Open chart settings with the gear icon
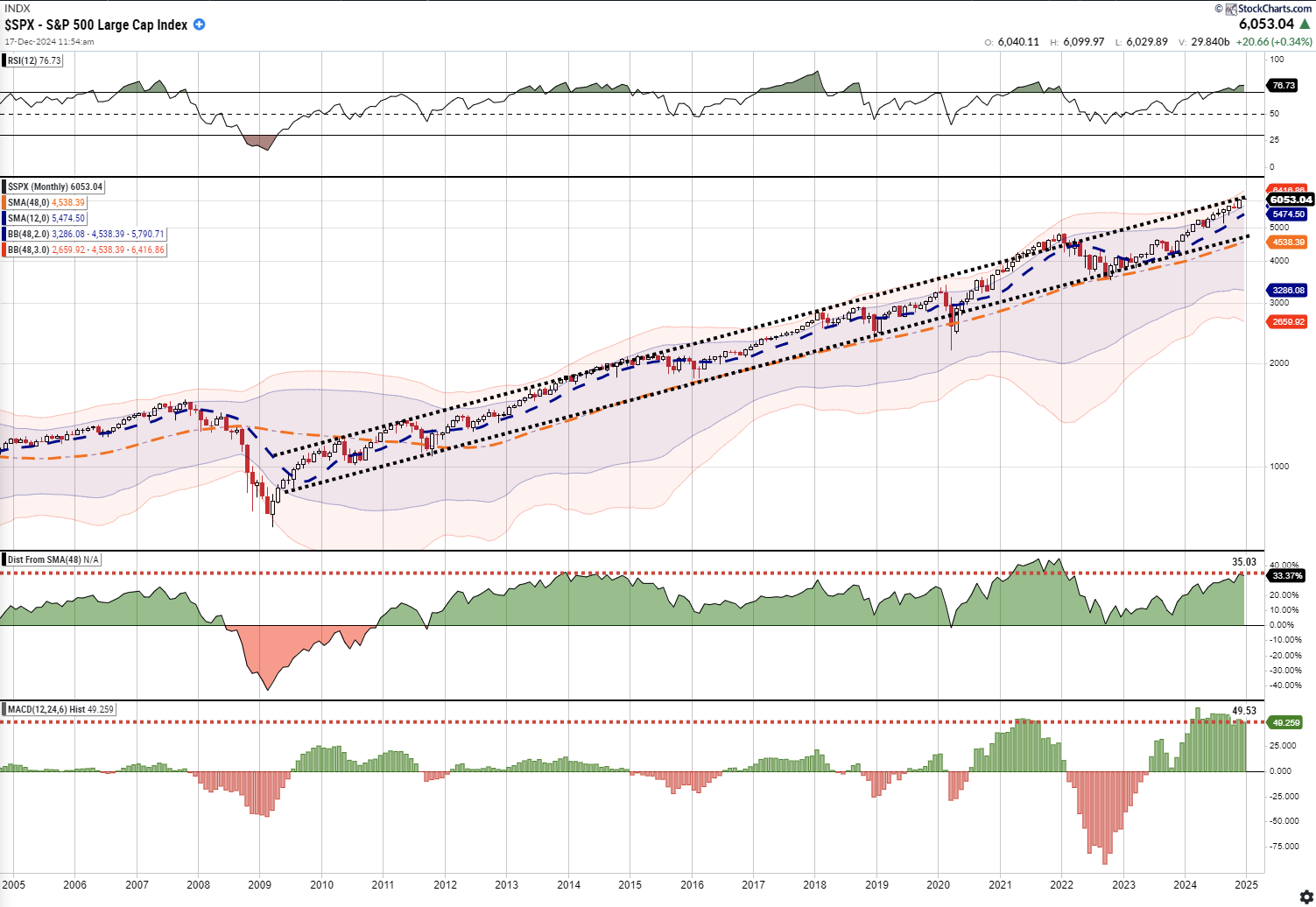Image resolution: width=1316 pixels, height=907 pixels. [1306, 897]
